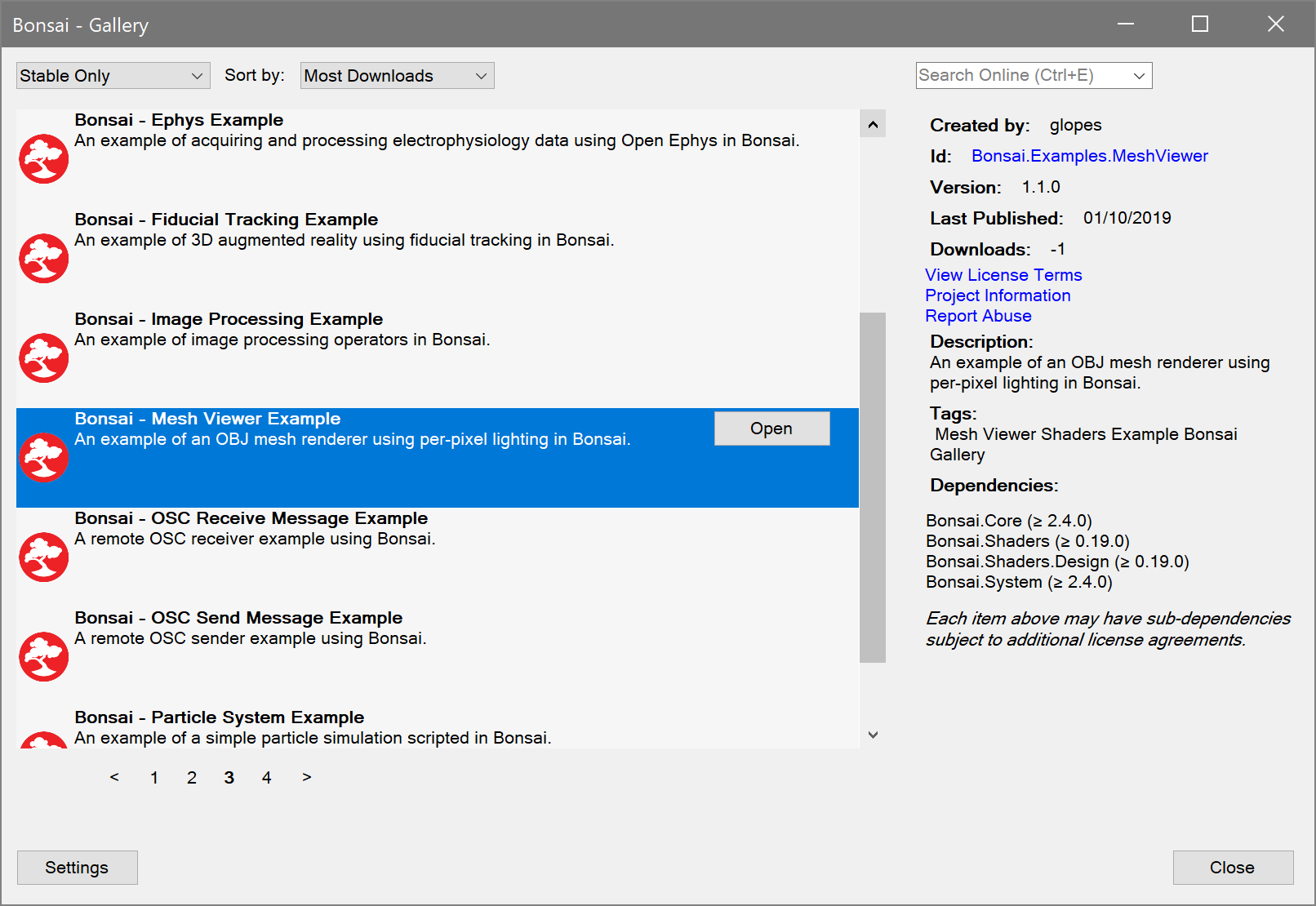Open the Mesh Viewer Example package

click(x=771, y=429)
